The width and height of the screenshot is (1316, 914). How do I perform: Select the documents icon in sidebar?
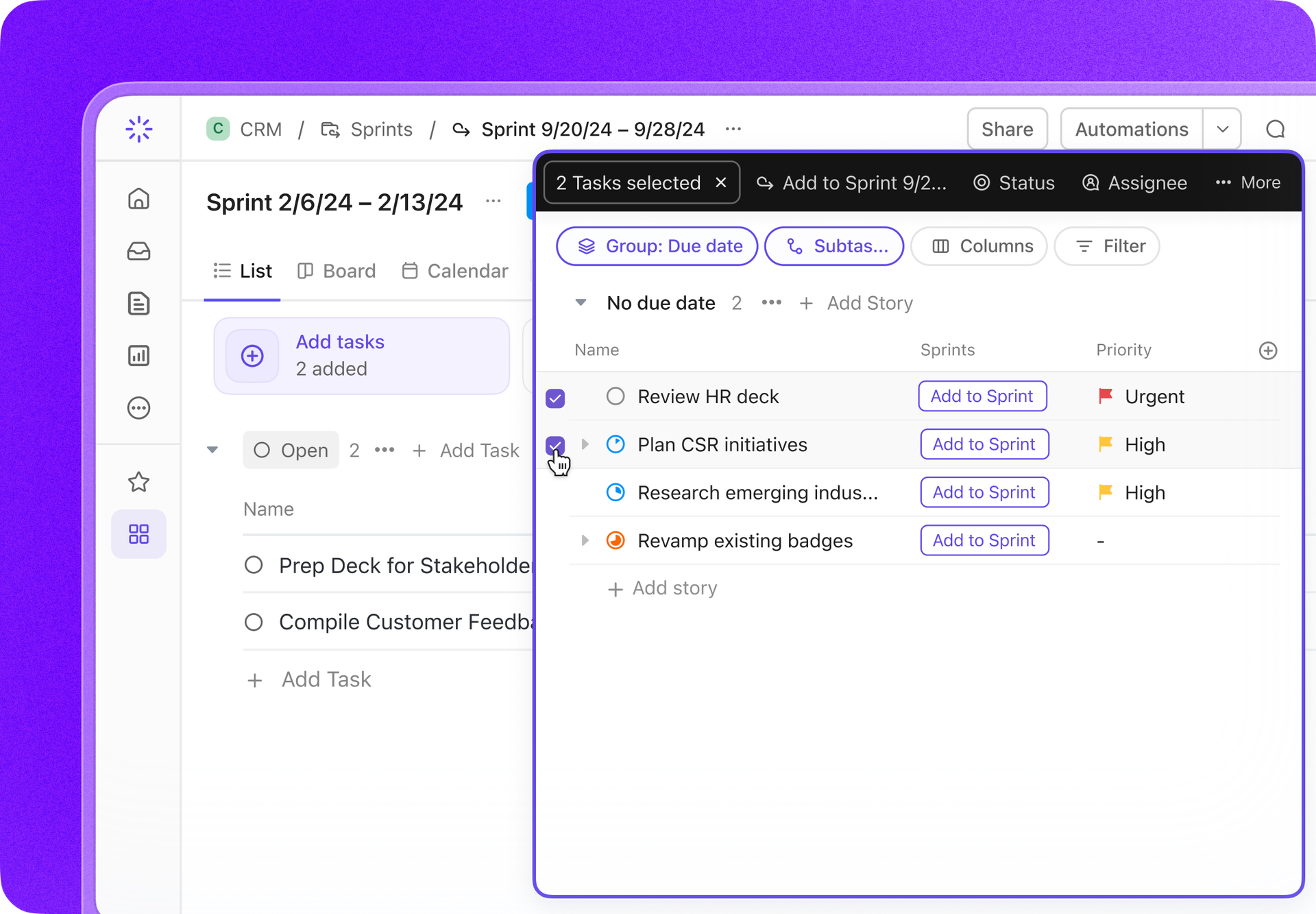(140, 303)
